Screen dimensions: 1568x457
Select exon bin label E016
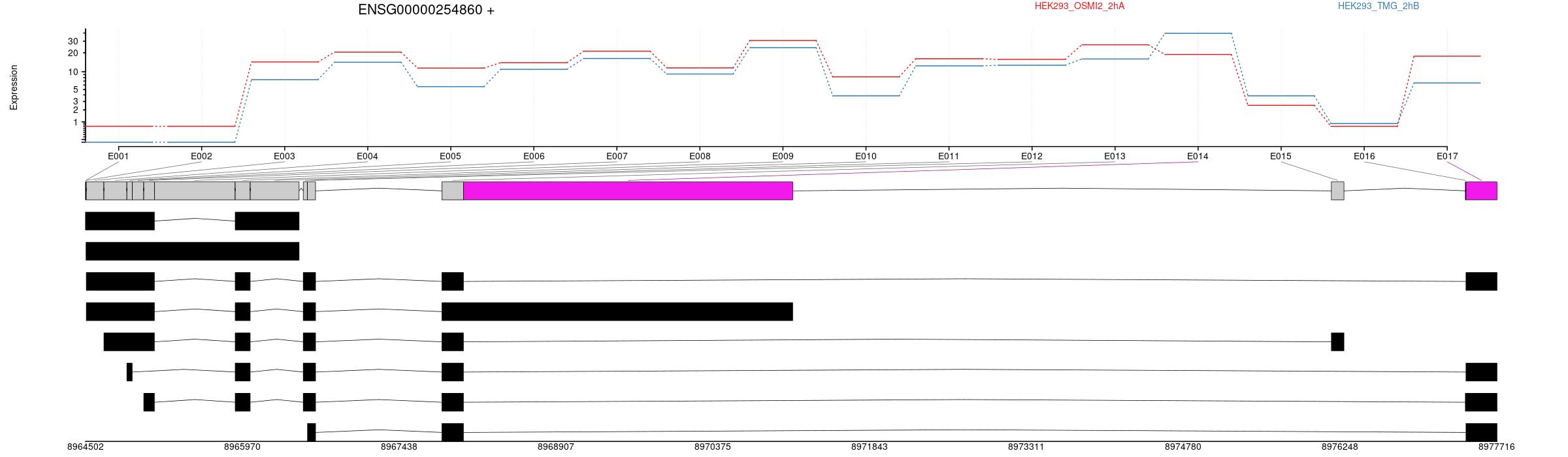pyautogui.click(x=1364, y=156)
